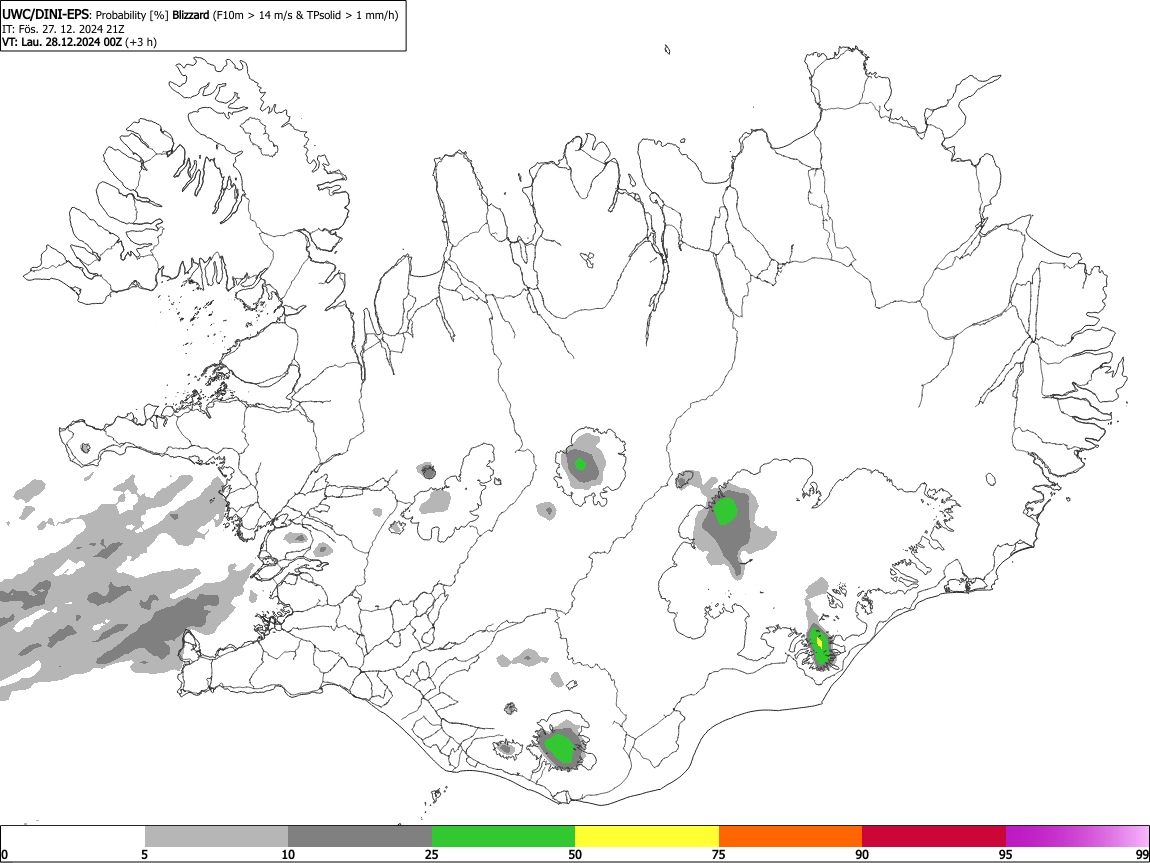The width and height of the screenshot is (1150, 863).
Task: Click the 'IT: Fös. 27. 12. 2024 21Z' line
Action: click(x=63, y=29)
